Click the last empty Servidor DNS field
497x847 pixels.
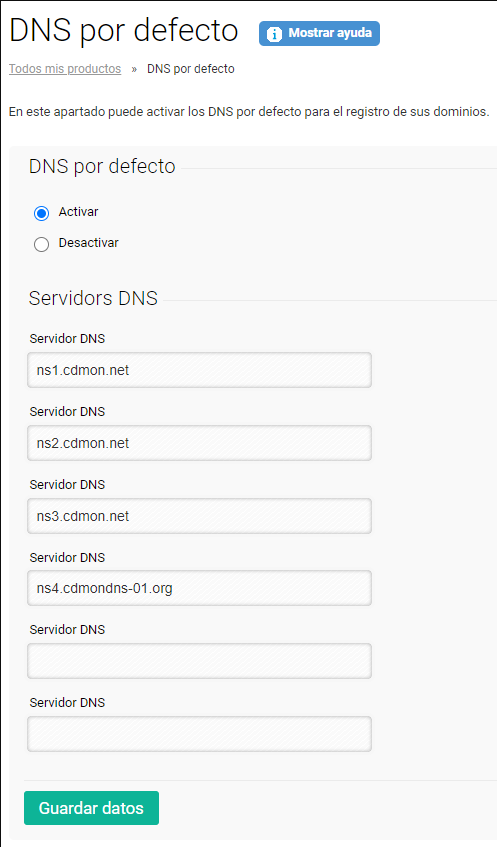coord(199,734)
